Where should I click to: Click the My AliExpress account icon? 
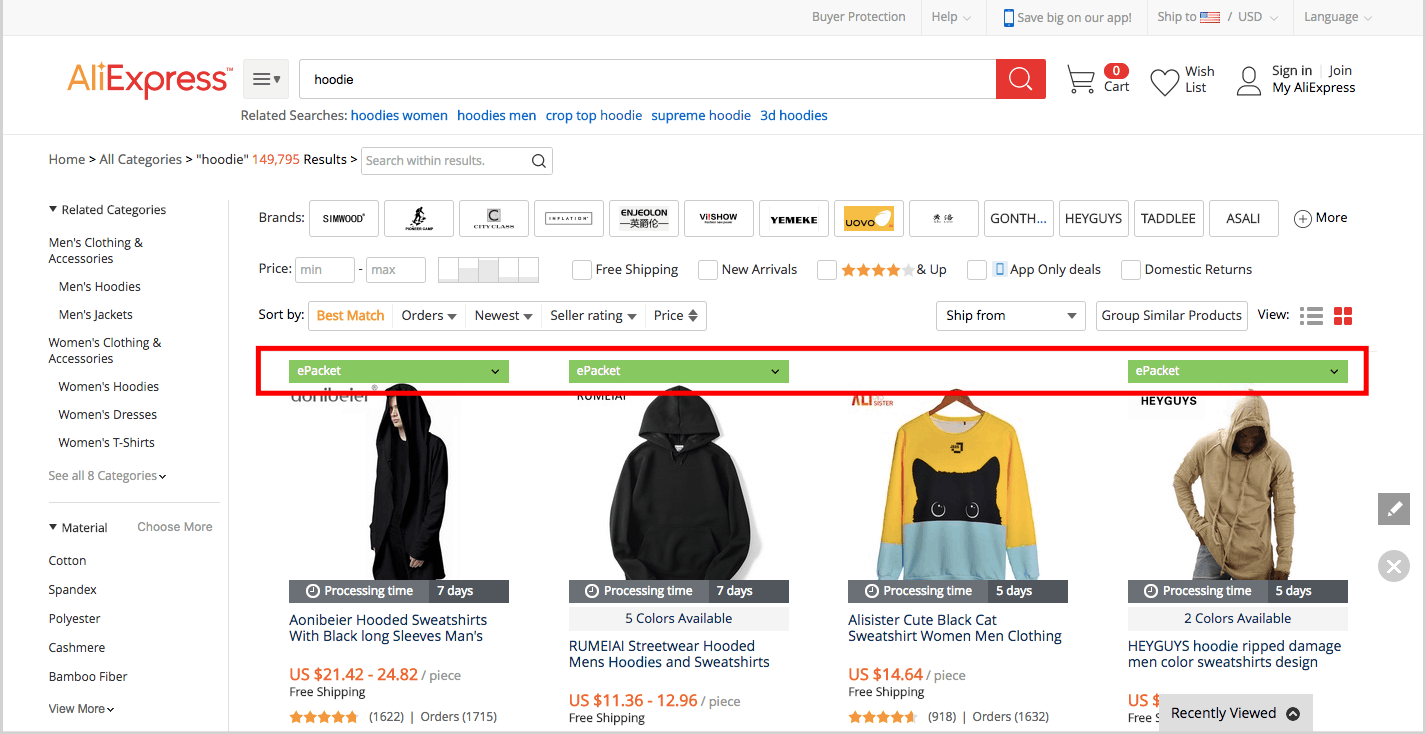(x=1248, y=81)
